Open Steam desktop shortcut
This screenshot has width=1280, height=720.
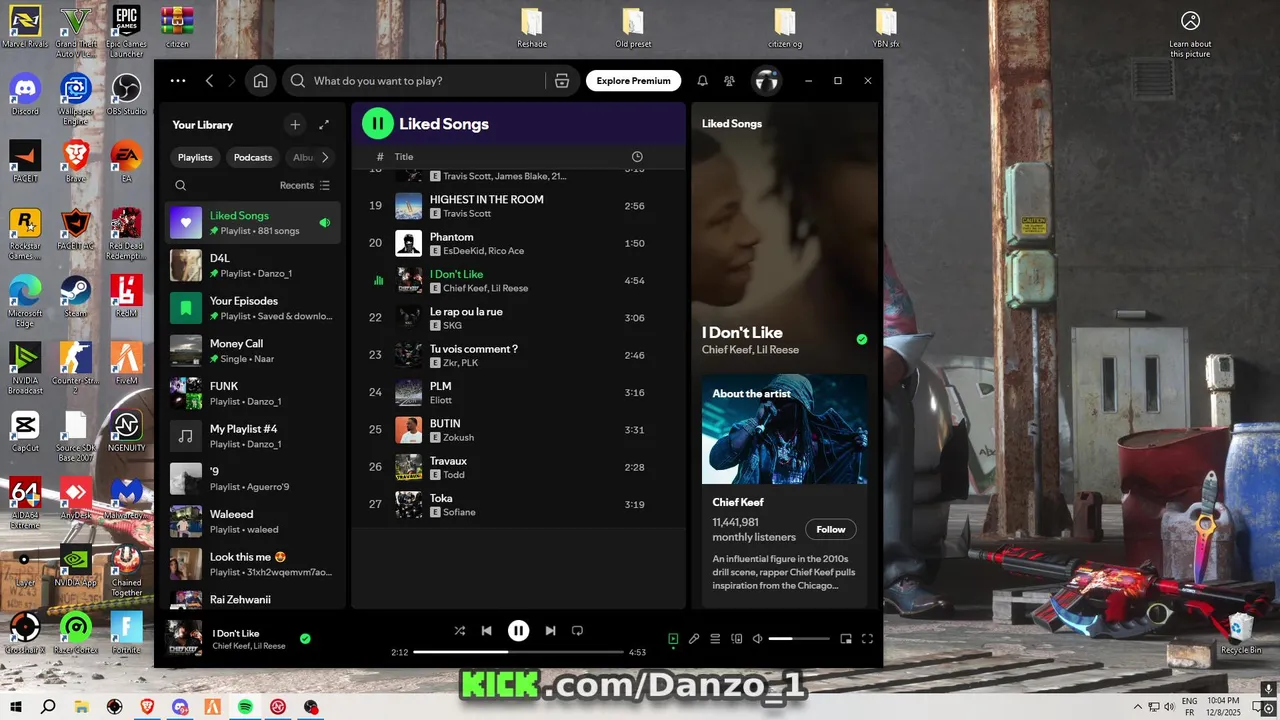pos(75,296)
